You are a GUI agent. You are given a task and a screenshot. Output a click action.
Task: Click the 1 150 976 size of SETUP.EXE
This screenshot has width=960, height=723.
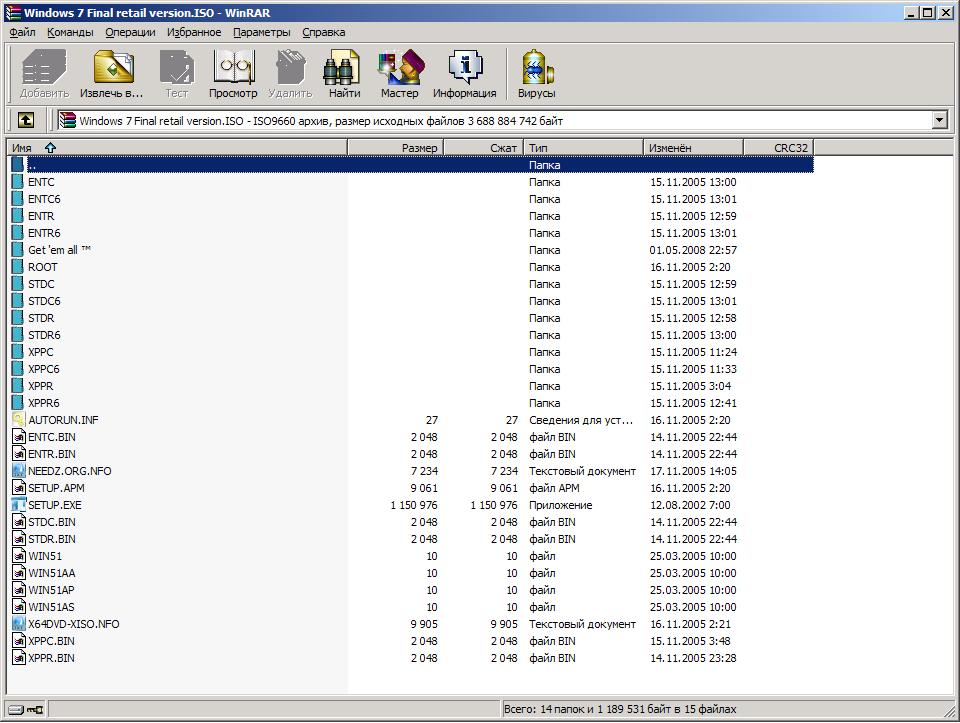414,505
